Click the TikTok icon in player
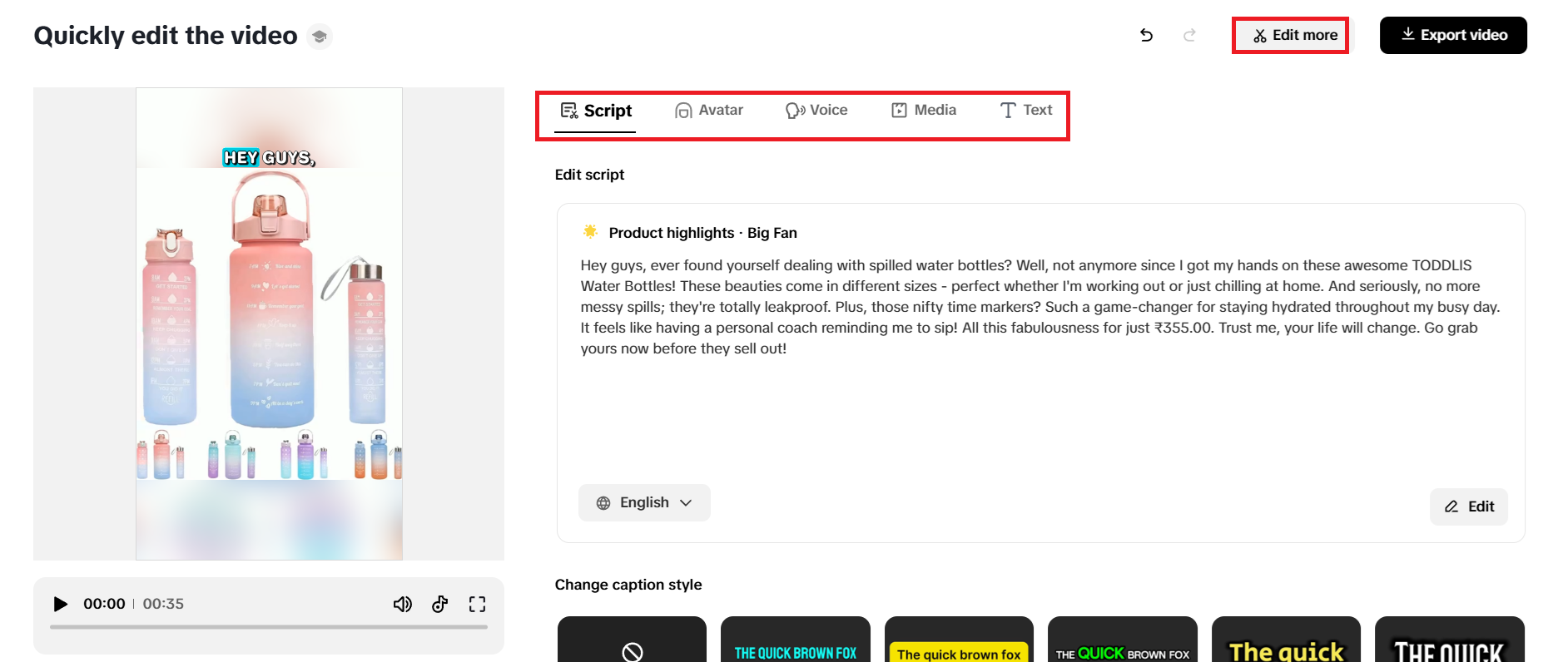This screenshot has width=1568, height=662. [440, 604]
